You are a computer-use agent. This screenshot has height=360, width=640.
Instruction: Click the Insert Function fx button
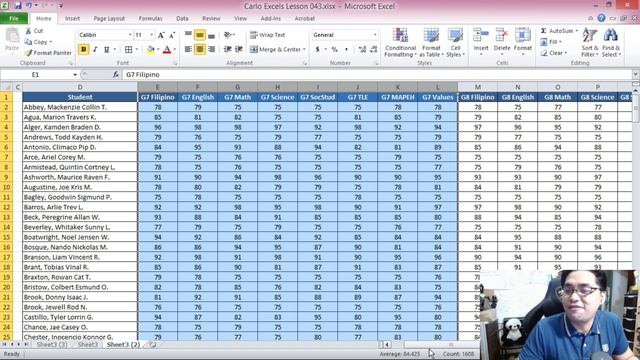coord(116,75)
